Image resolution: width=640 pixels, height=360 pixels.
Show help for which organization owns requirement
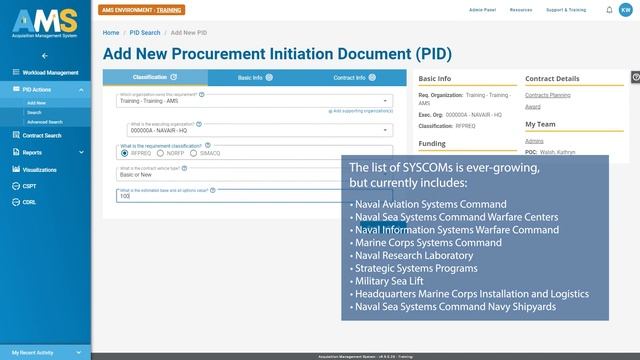pos(202,94)
